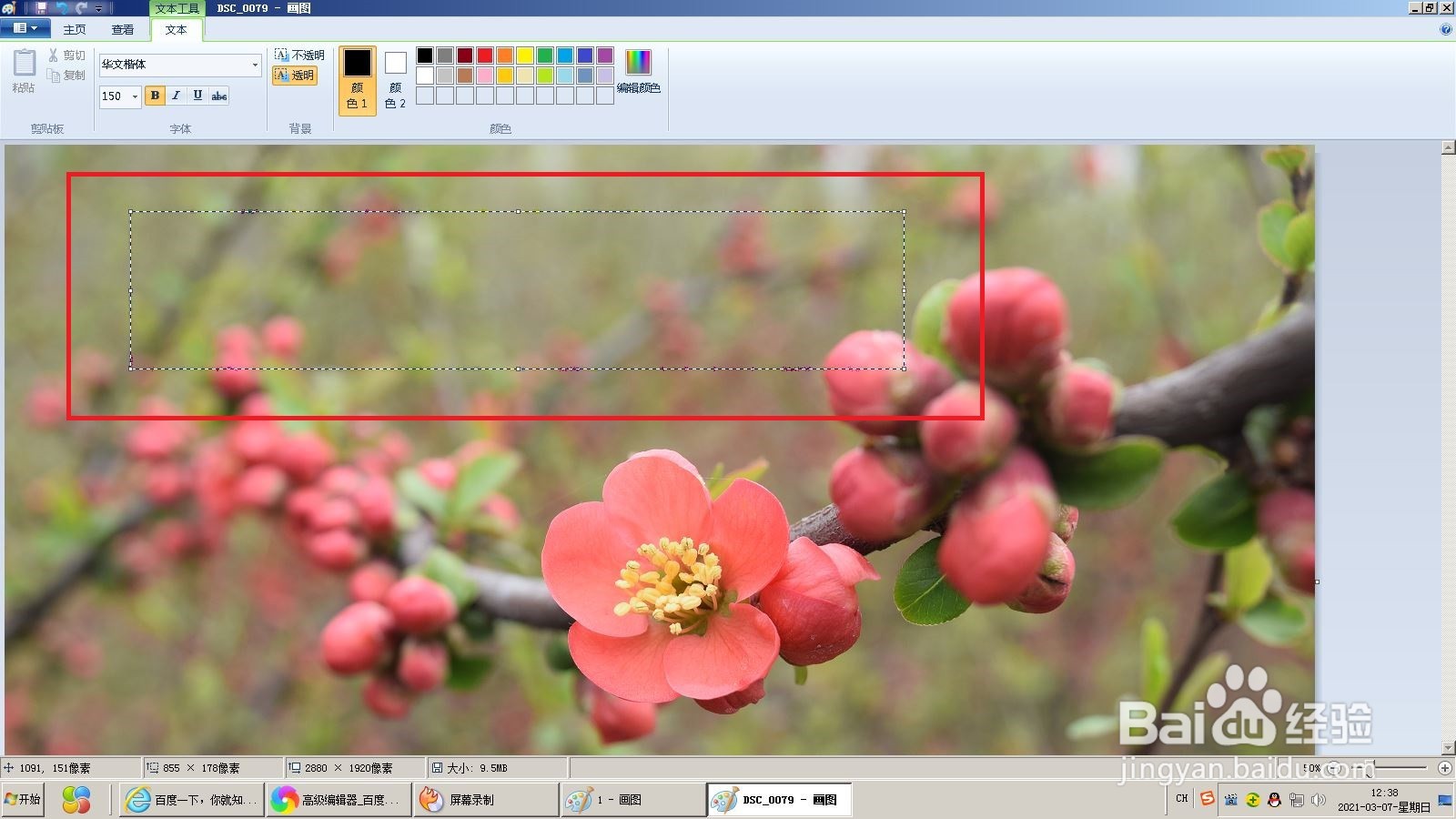
Task: Click the zoom out minus icon
Action: (x=1333, y=768)
